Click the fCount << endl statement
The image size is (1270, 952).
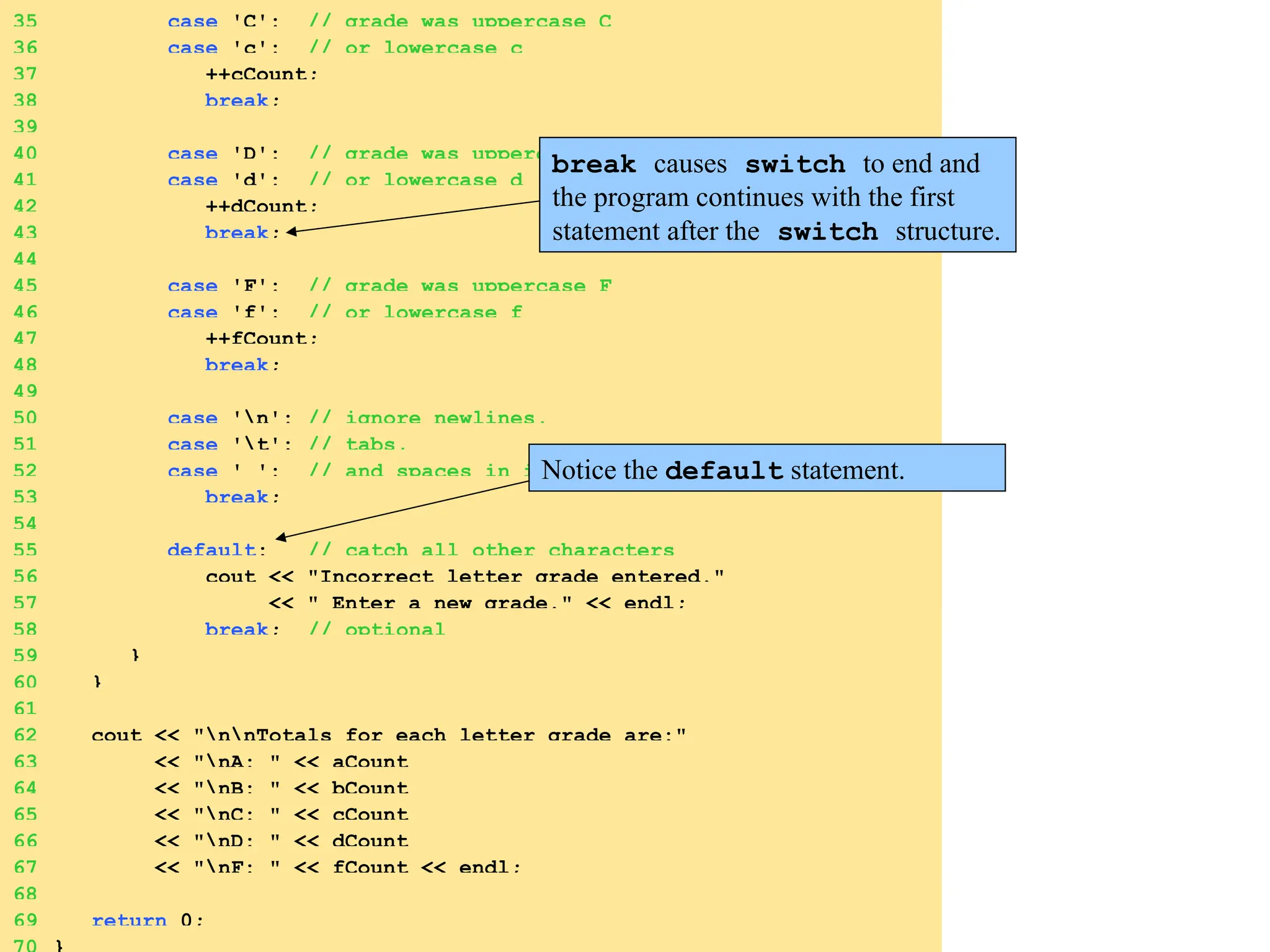click(x=427, y=868)
